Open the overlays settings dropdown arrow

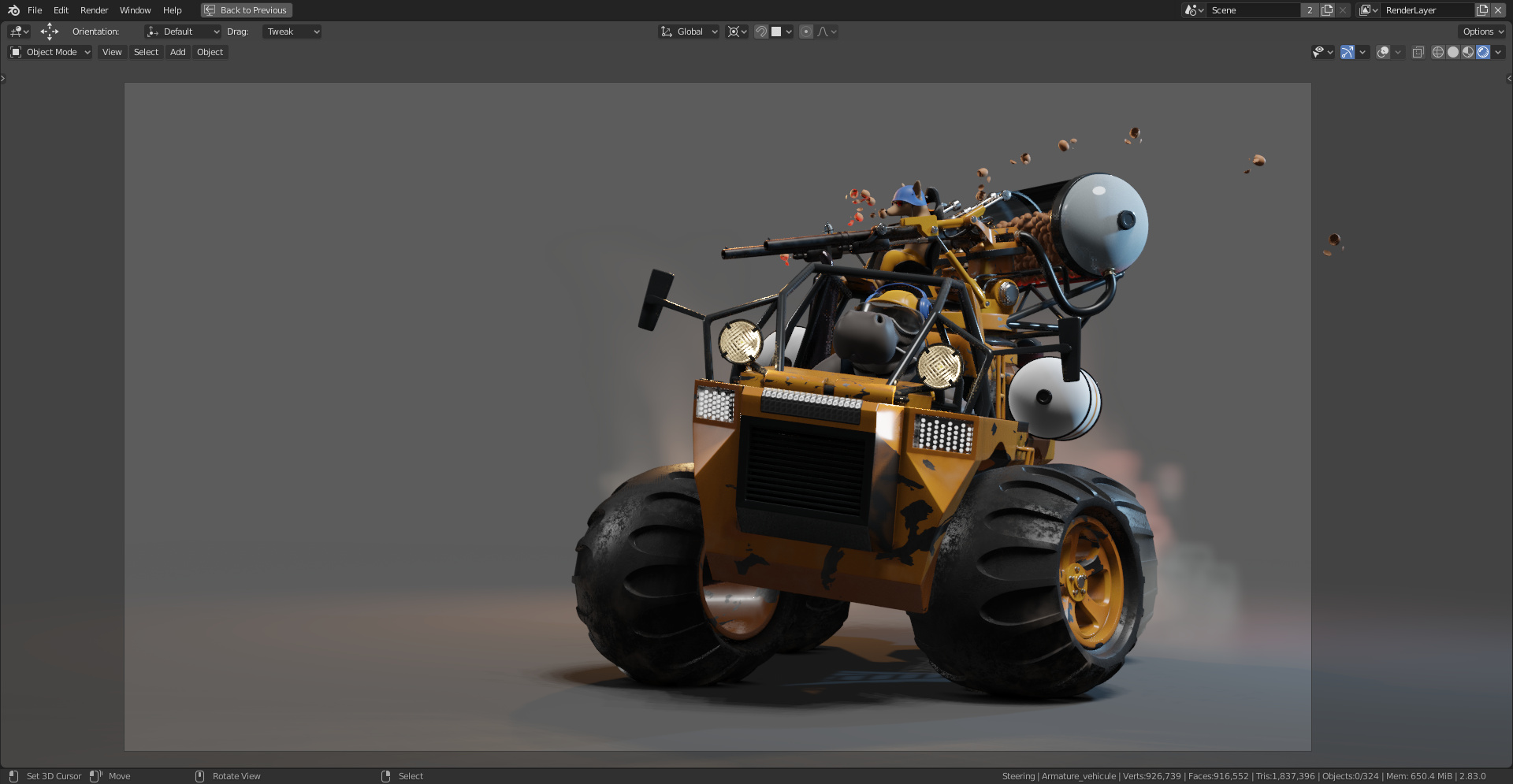pyautogui.click(x=1398, y=52)
